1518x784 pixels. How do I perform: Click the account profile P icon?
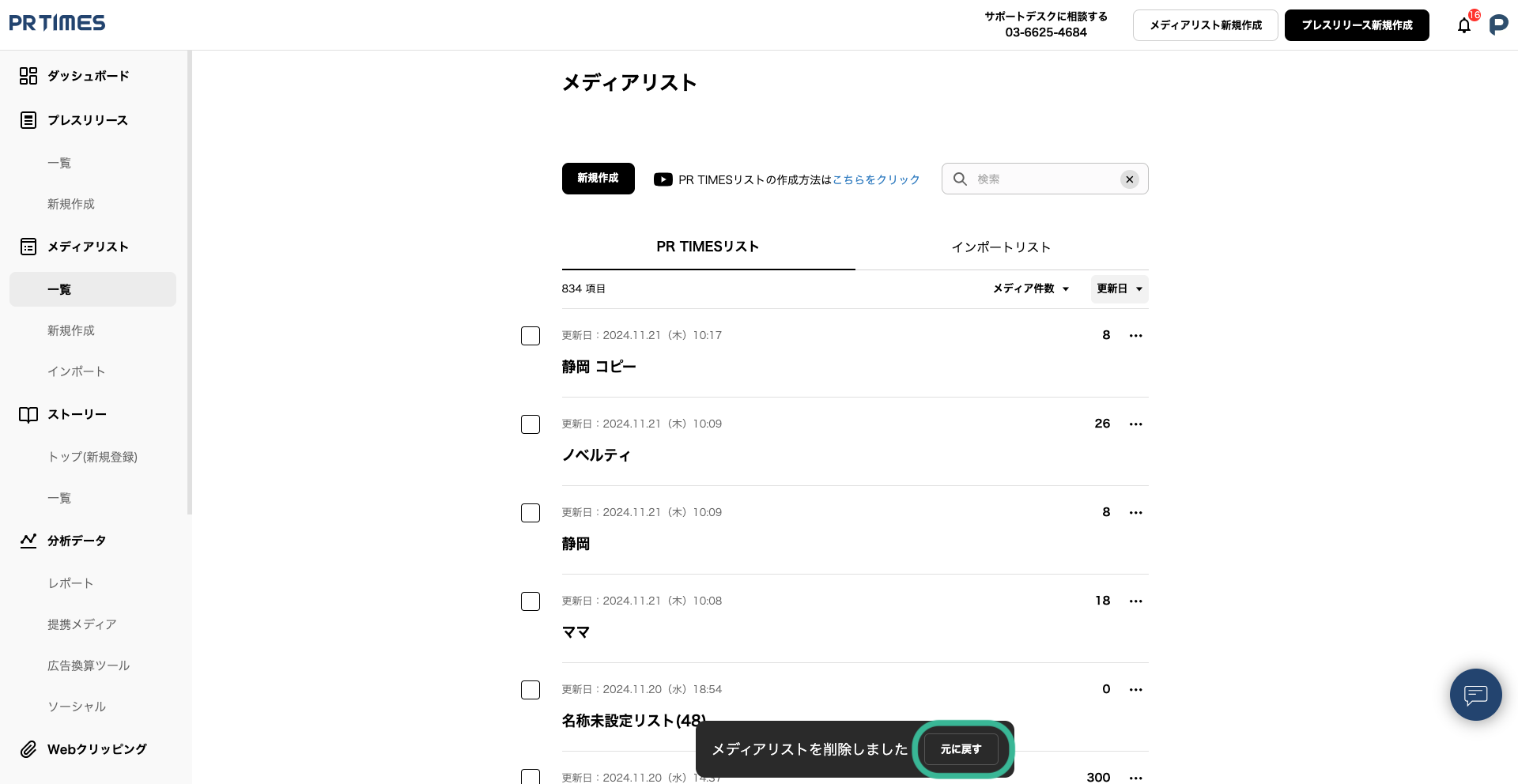[x=1498, y=25]
